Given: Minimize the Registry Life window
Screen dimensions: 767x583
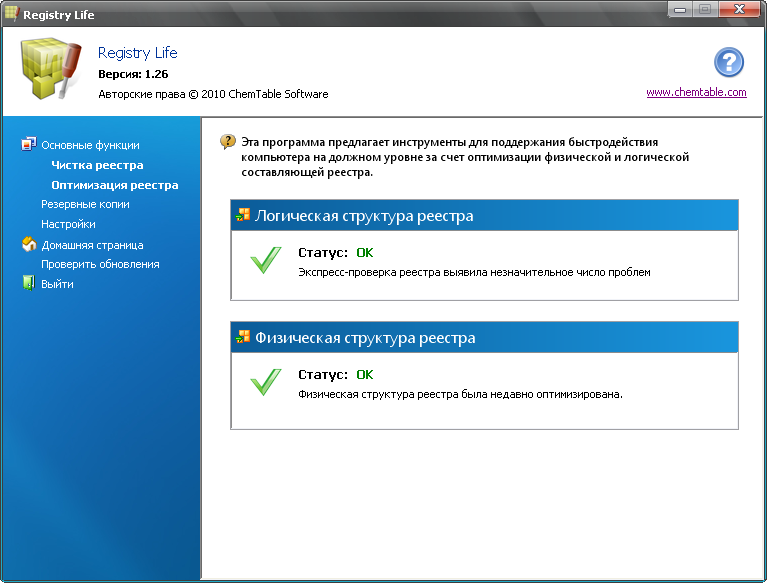Looking at the screenshot, I should [x=680, y=9].
